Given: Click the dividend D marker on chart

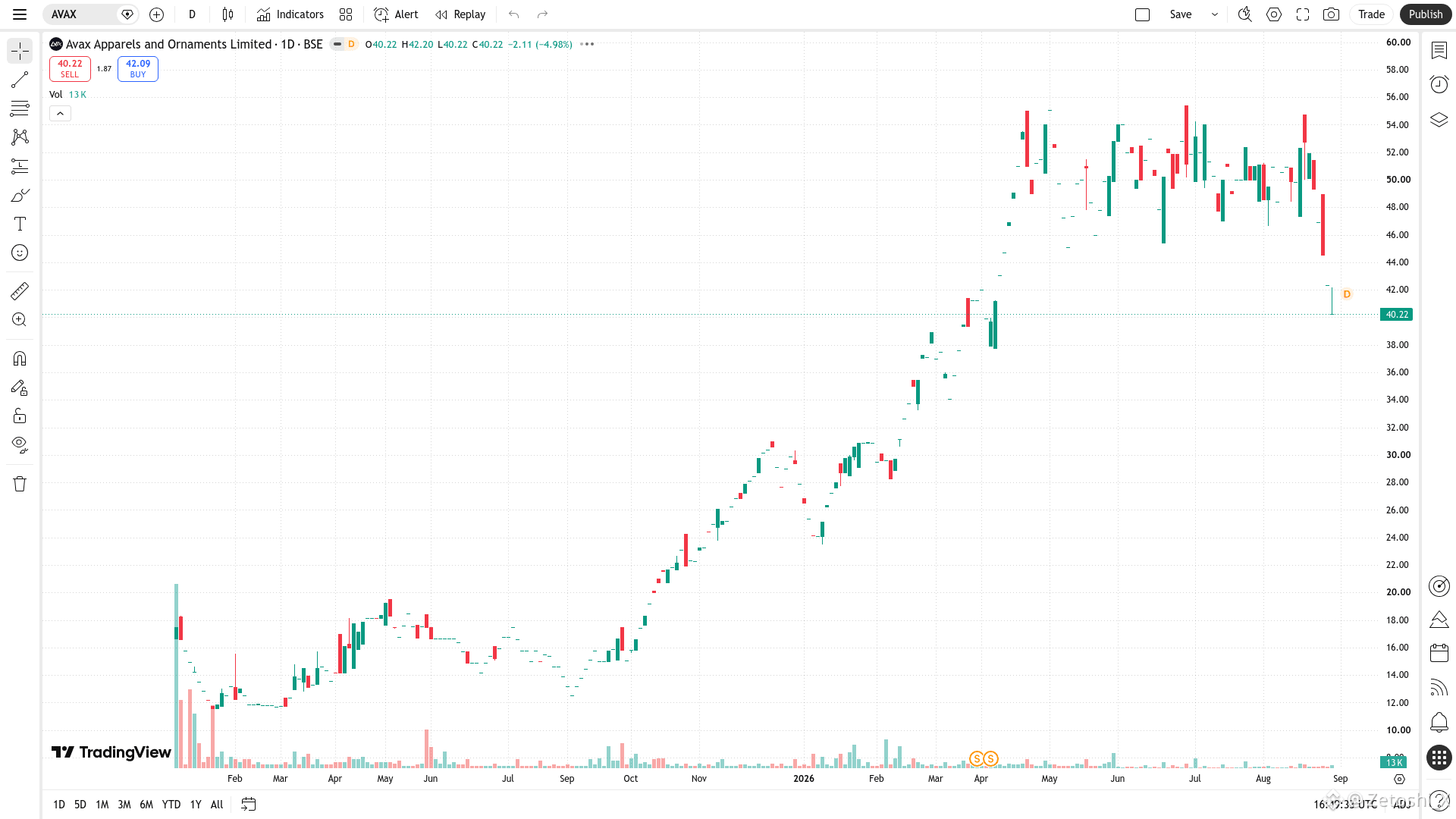Looking at the screenshot, I should [1347, 294].
